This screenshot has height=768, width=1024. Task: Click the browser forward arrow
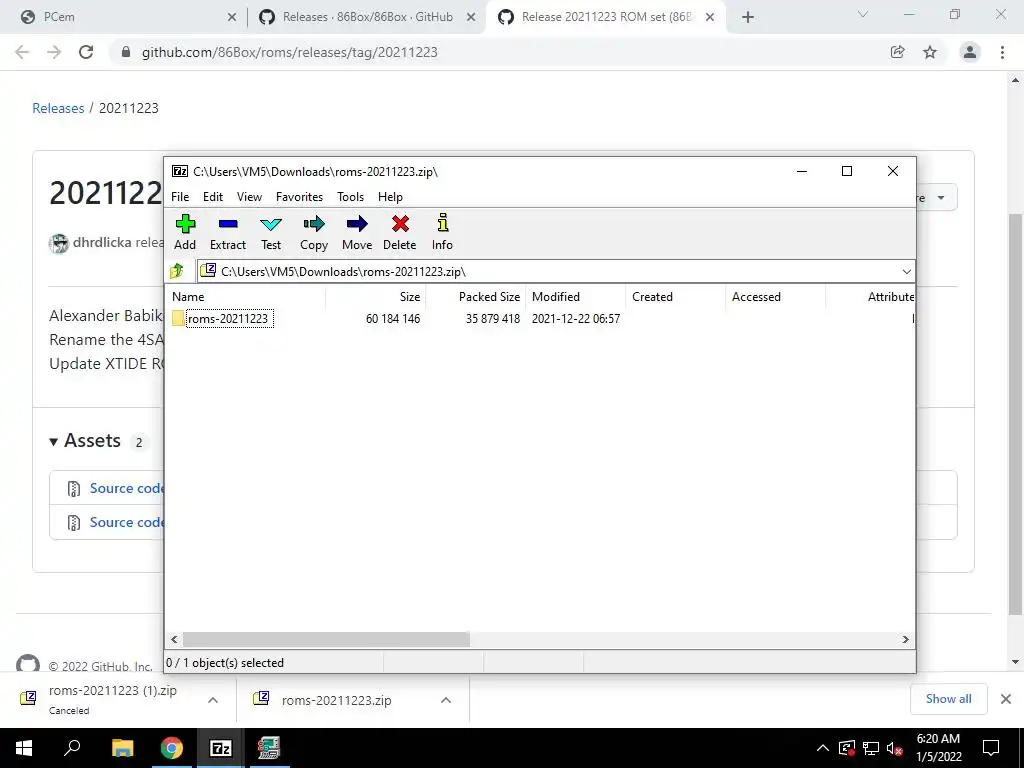[54, 52]
